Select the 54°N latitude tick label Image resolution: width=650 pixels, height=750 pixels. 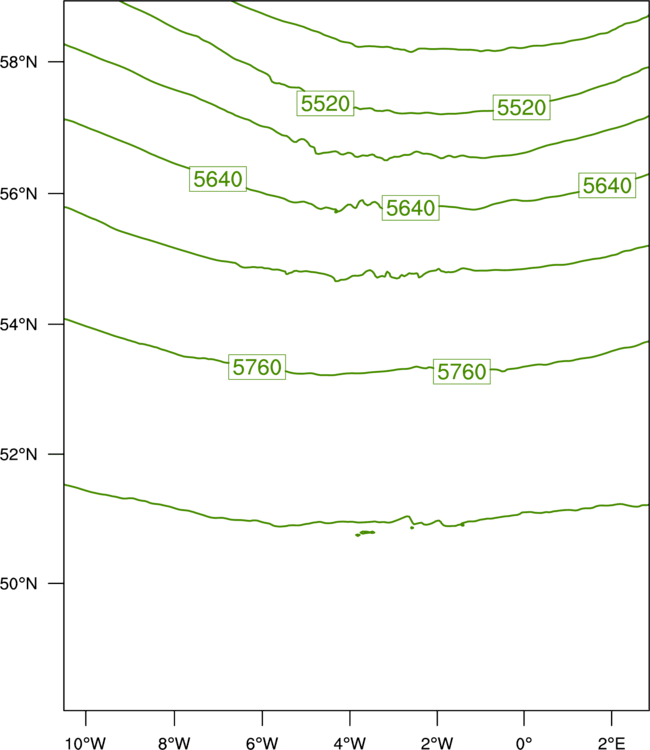(x=18, y=325)
